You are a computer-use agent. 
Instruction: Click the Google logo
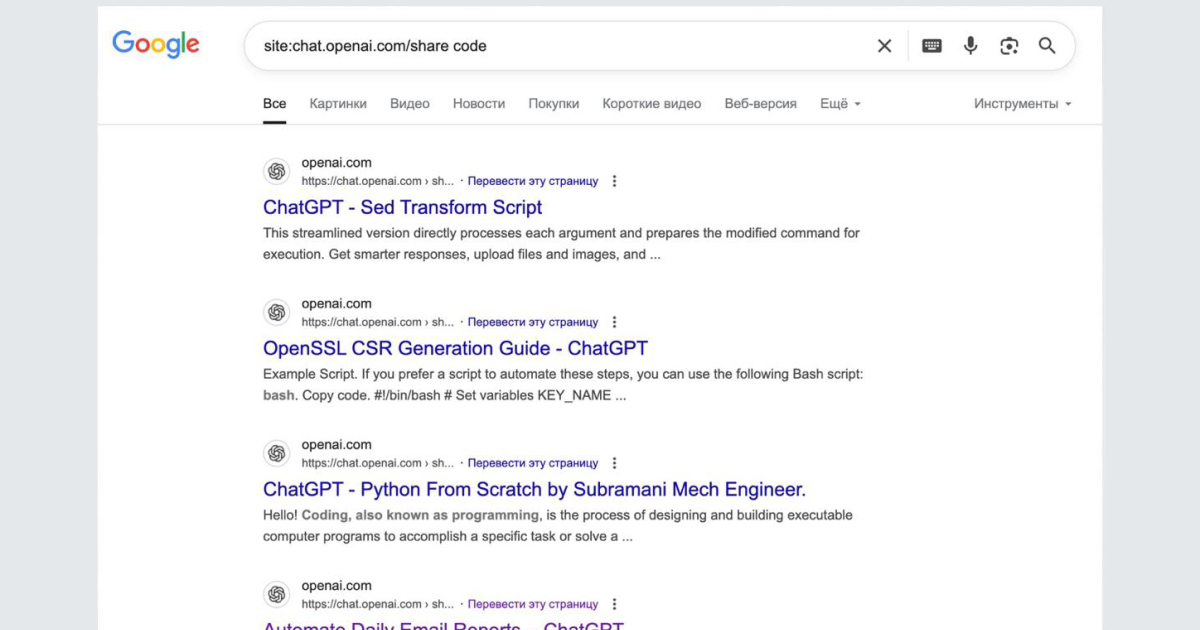point(155,45)
